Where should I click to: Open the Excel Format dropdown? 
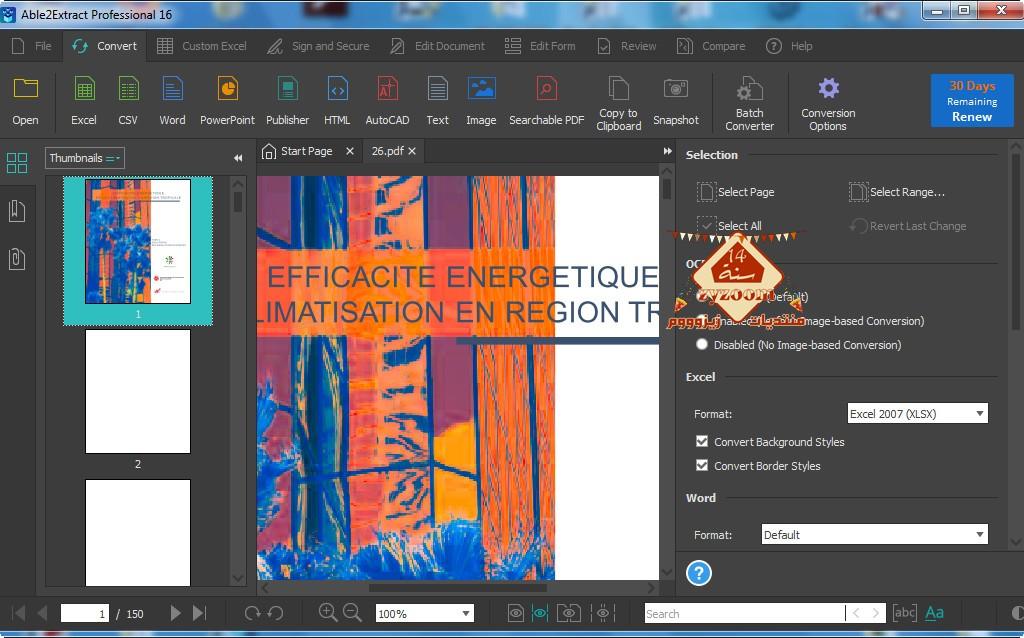tap(917, 413)
